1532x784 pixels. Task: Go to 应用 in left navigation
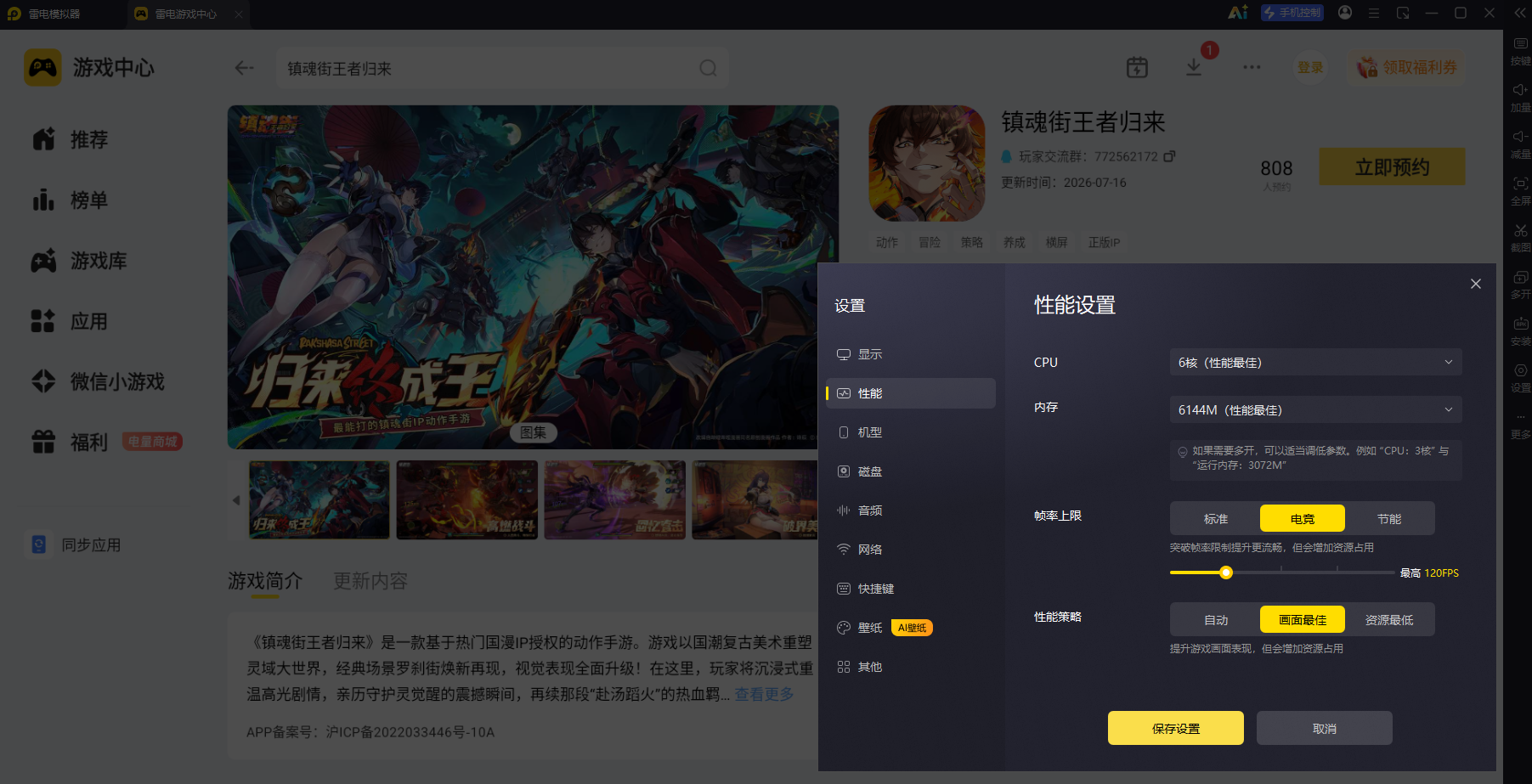tap(70, 321)
